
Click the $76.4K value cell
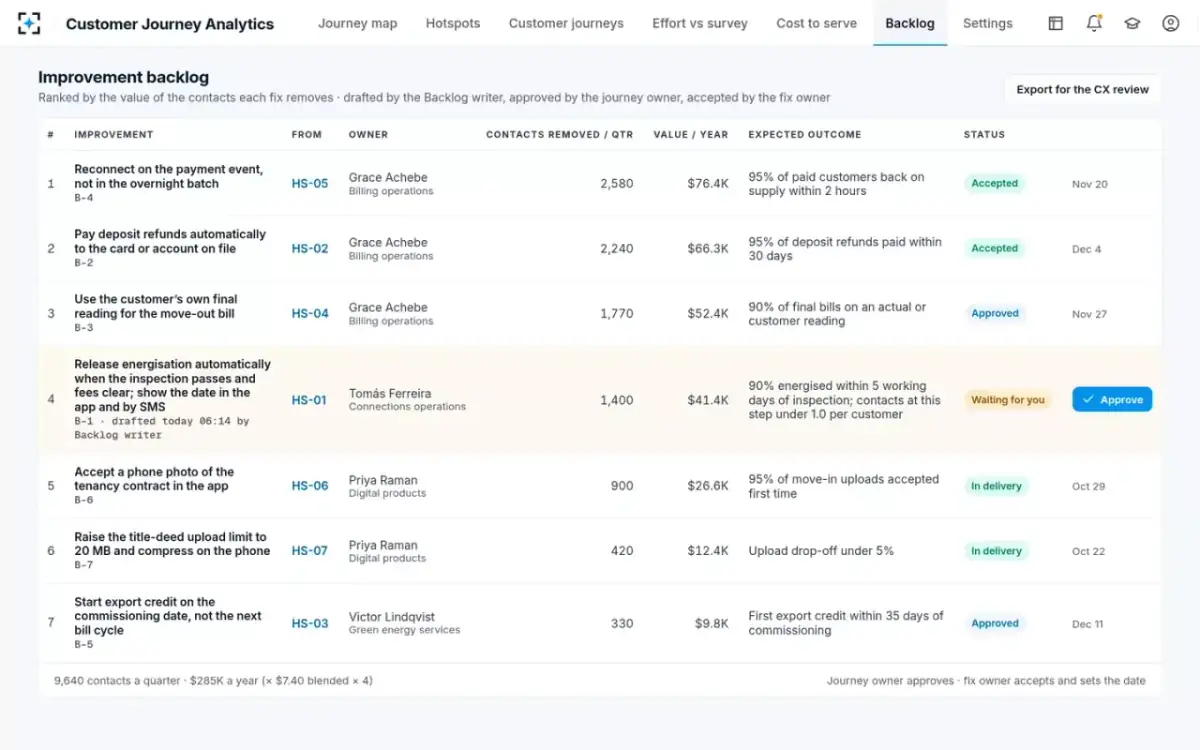708,184
